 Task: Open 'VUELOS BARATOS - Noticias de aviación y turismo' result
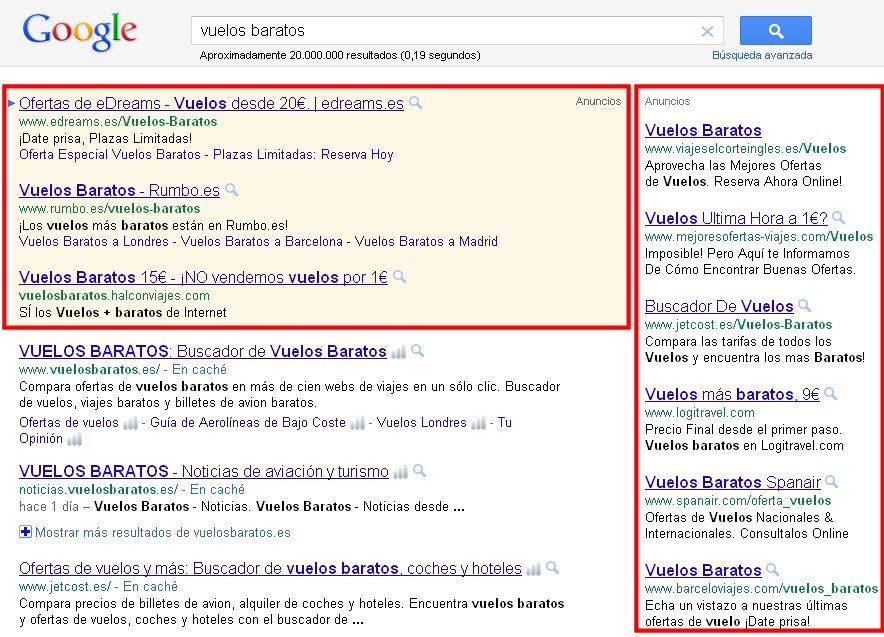tap(204, 471)
